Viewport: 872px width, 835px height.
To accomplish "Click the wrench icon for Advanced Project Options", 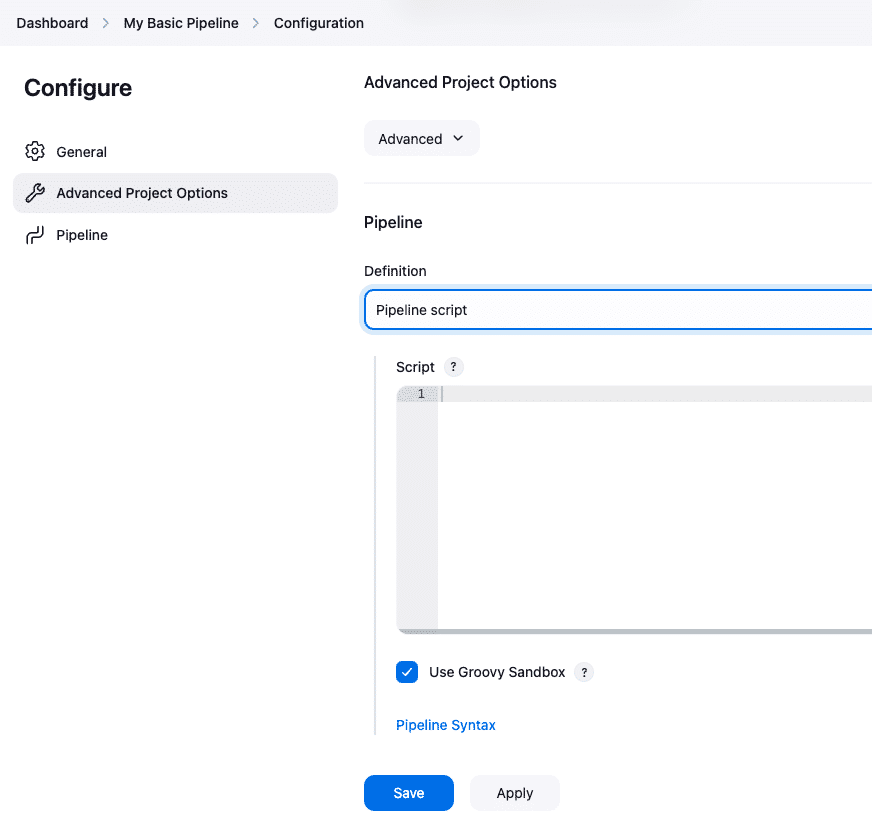I will click(x=35, y=193).
